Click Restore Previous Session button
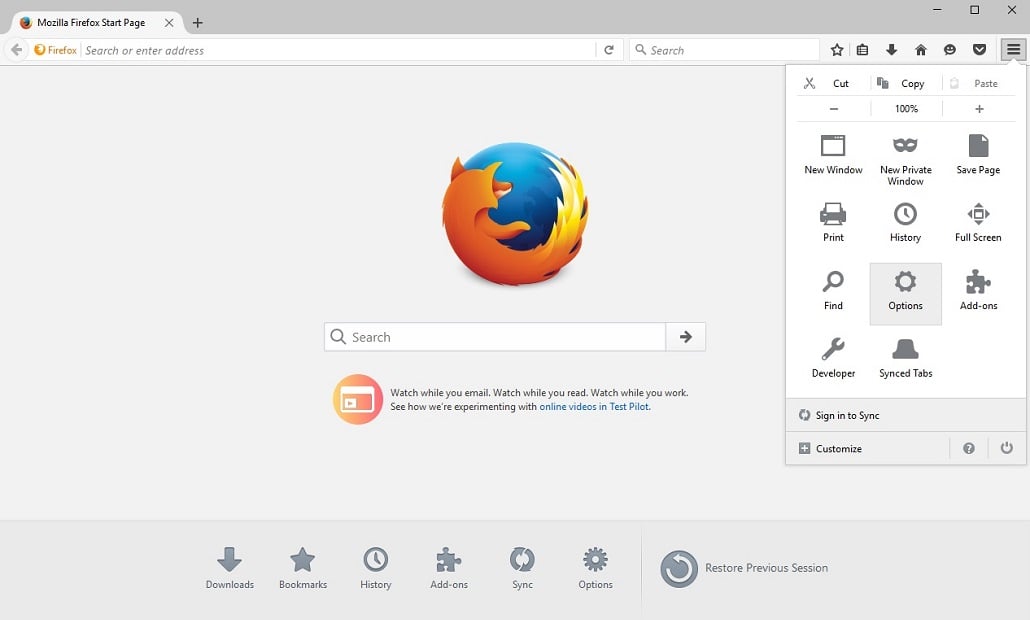 (744, 568)
